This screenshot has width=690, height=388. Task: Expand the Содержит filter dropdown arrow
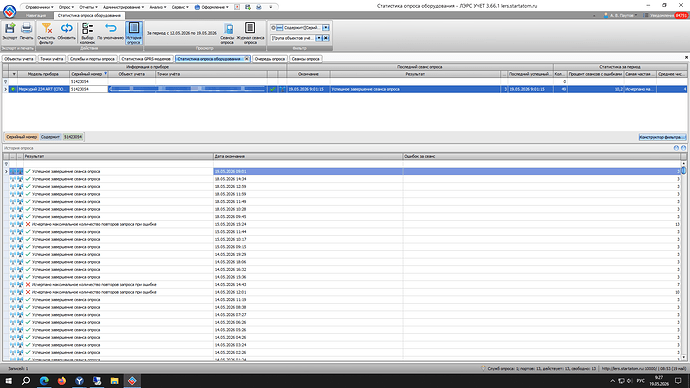pyautogui.click(x=326, y=28)
